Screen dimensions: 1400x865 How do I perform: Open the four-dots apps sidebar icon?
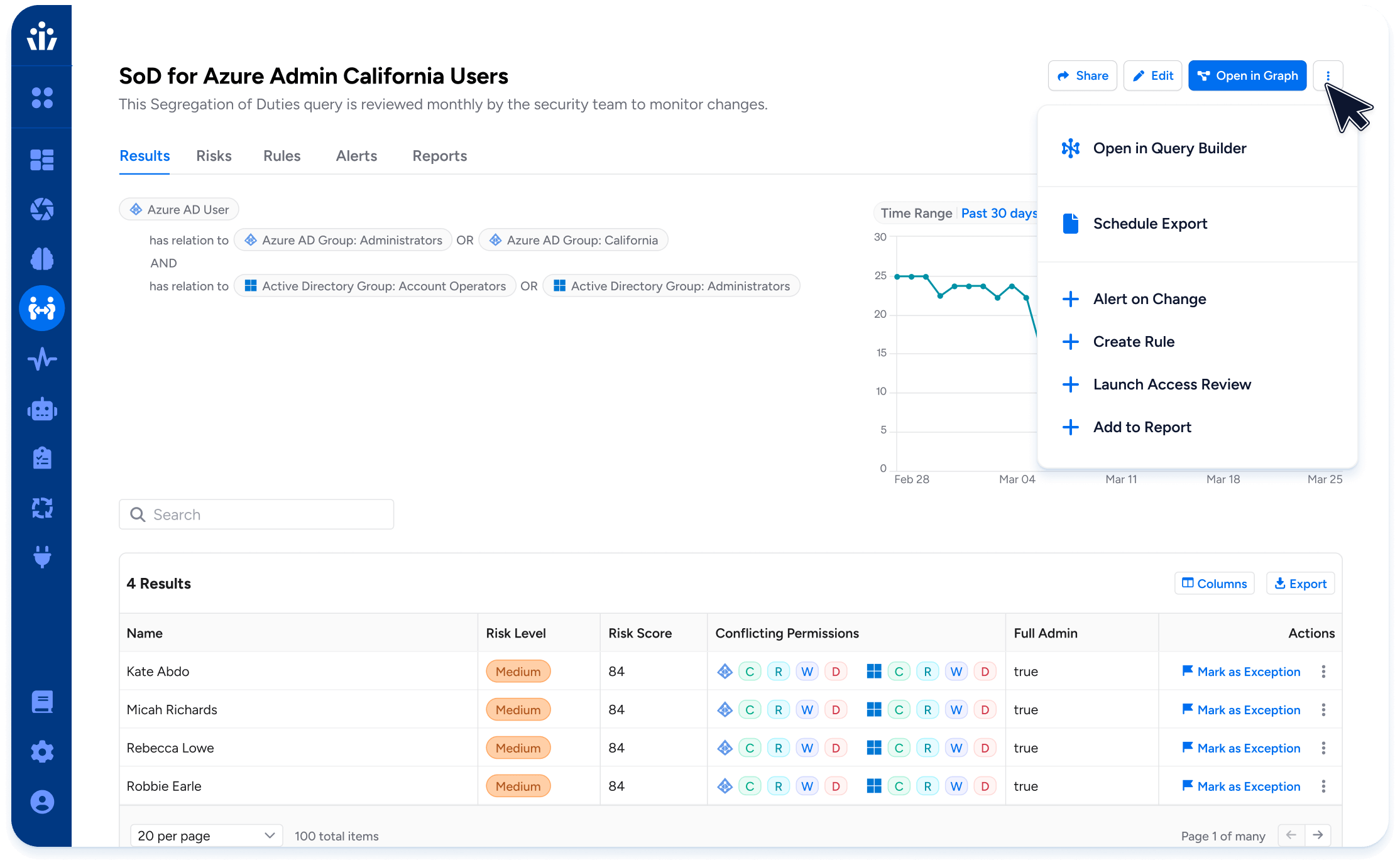(41, 97)
